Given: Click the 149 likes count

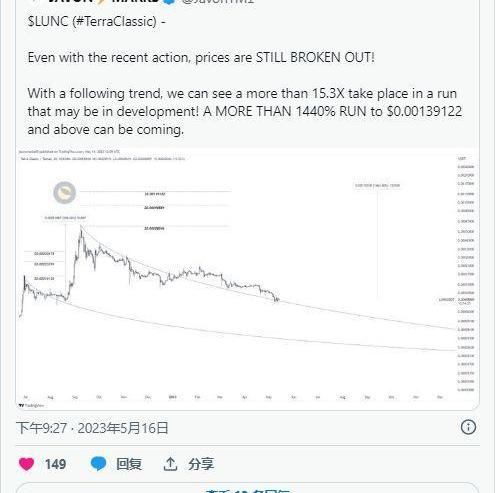Looking at the screenshot, I should click(x=55, y=464).
